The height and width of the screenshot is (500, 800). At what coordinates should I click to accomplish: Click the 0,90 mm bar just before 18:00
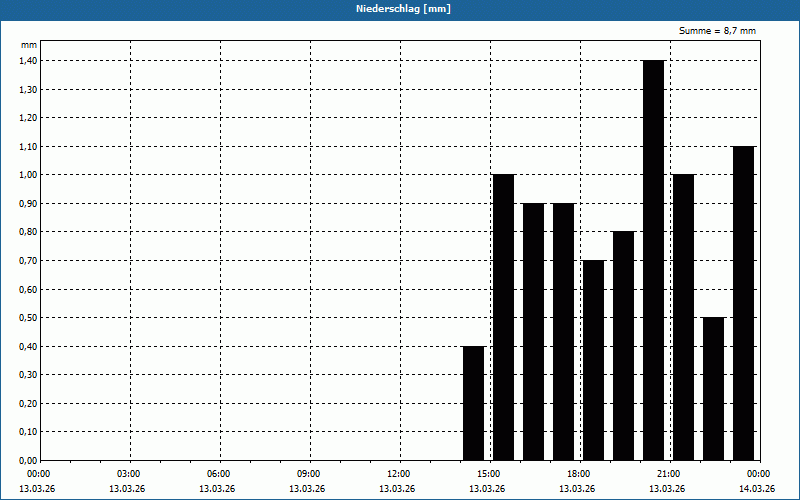[x=563, y=331]
